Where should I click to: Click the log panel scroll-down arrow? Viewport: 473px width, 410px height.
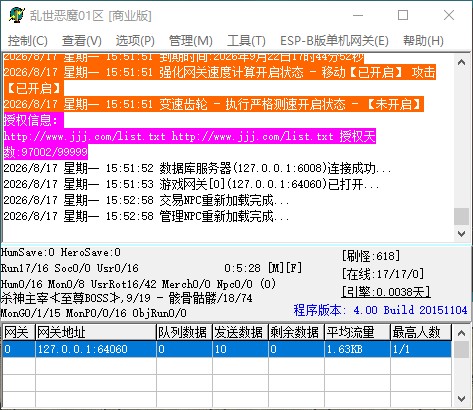(462, 234)
